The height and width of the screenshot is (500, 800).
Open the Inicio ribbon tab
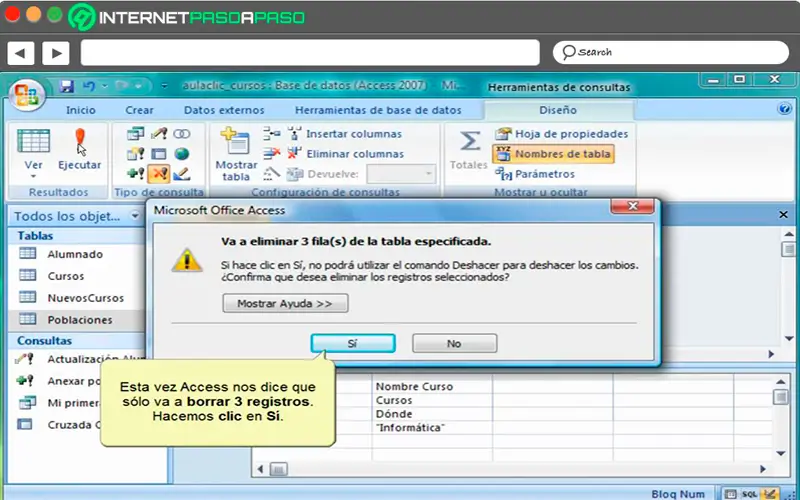[x=81, y=110]
